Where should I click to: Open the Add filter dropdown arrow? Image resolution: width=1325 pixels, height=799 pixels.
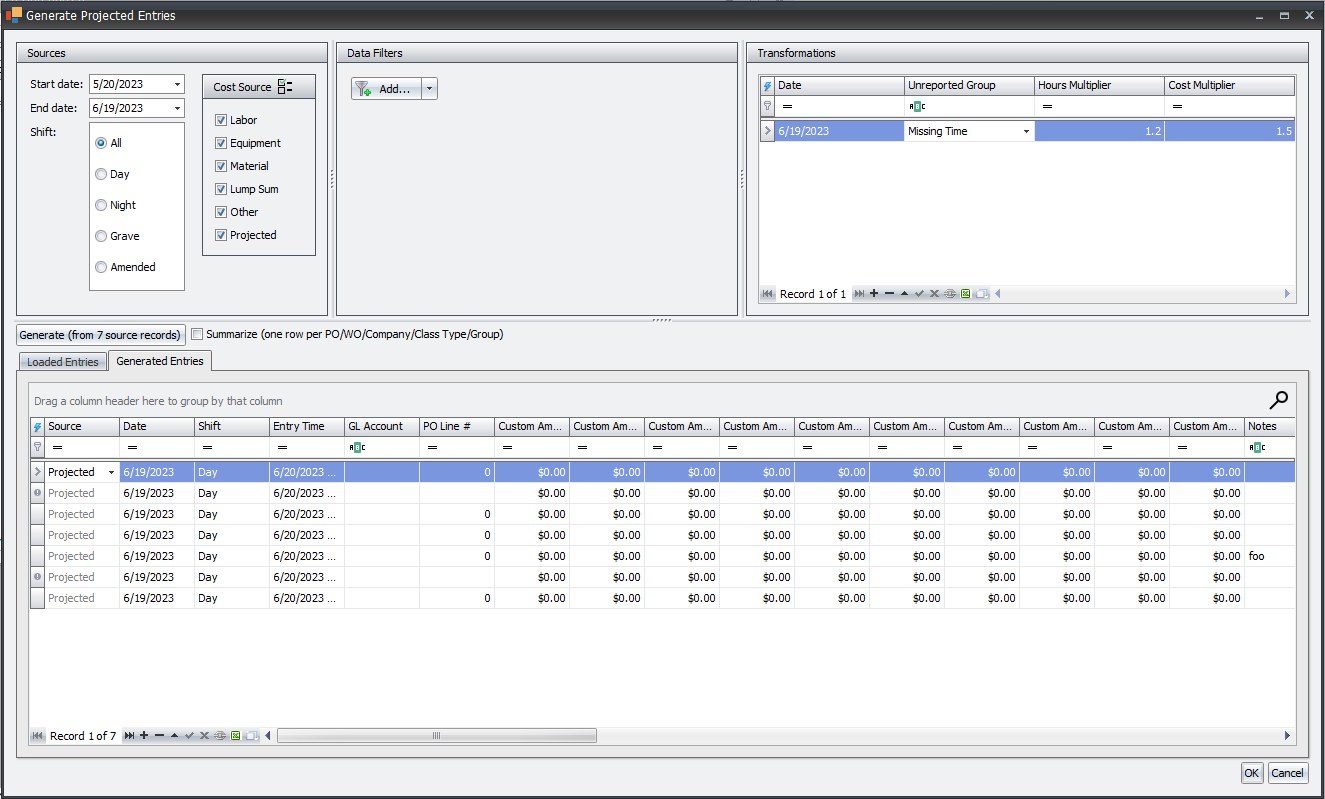[x=429, y=89]
